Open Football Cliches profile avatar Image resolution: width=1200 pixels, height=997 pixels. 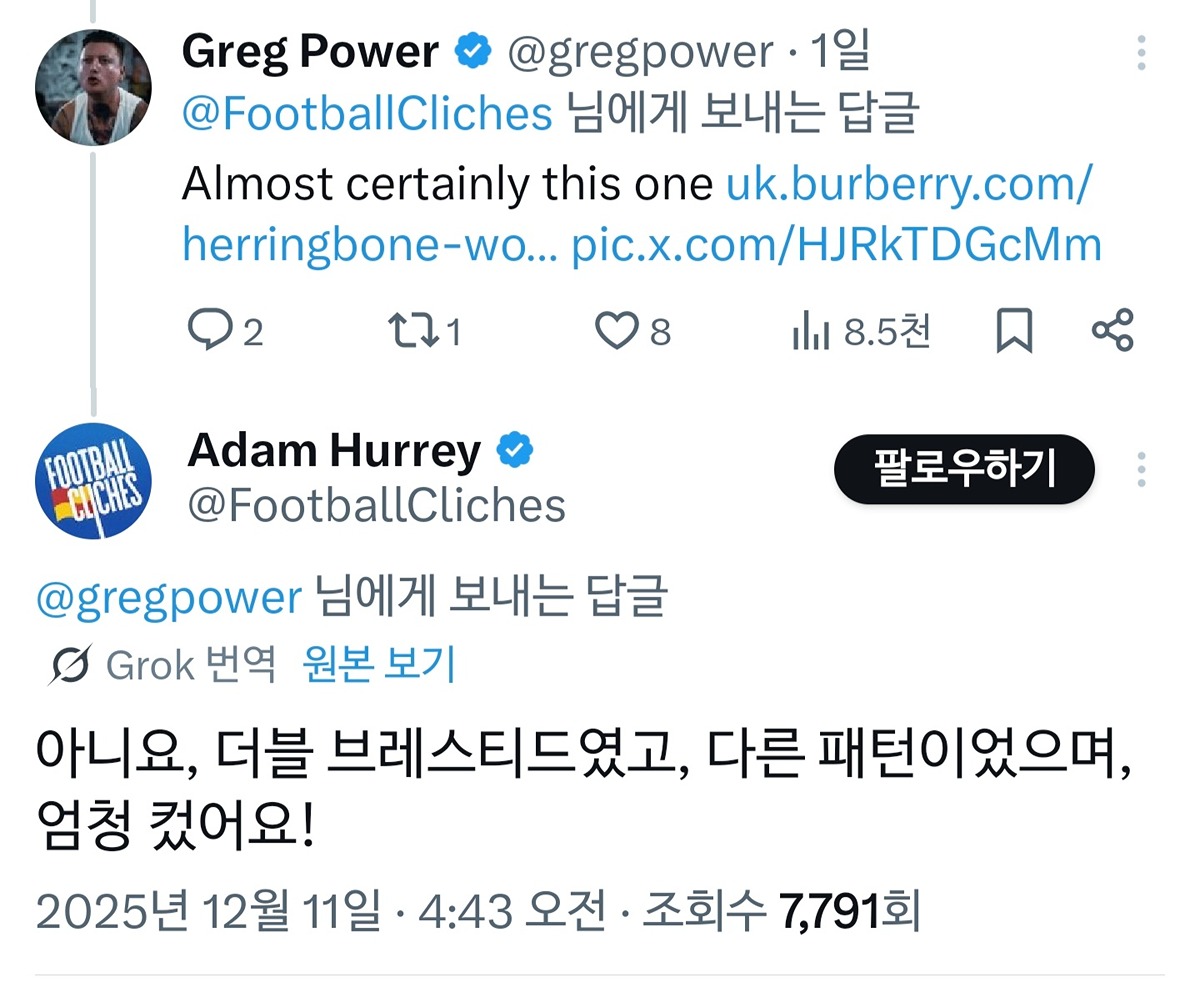[x=93, y=481]
